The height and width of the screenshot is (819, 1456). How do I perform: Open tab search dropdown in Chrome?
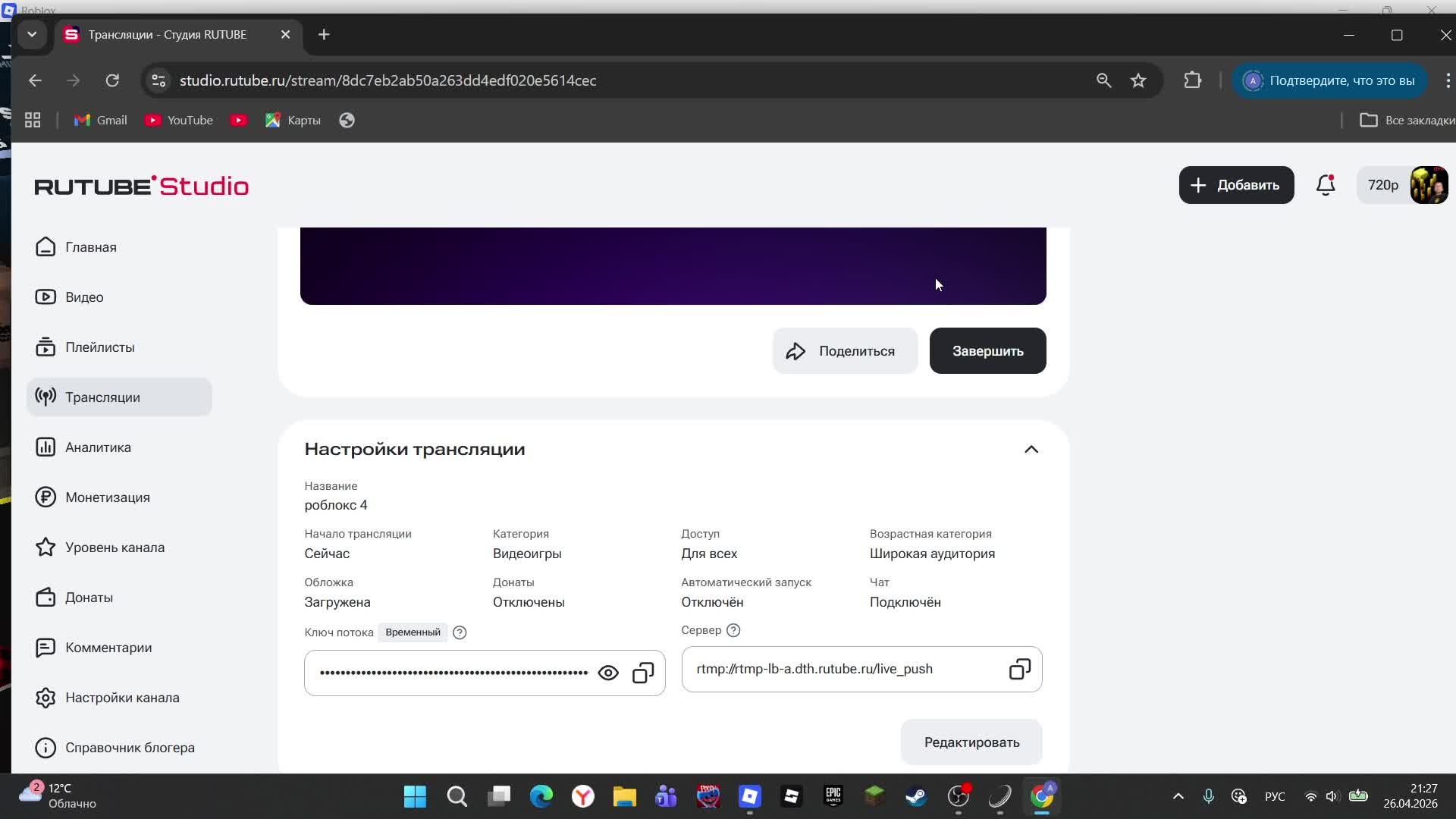coord(32,35)
